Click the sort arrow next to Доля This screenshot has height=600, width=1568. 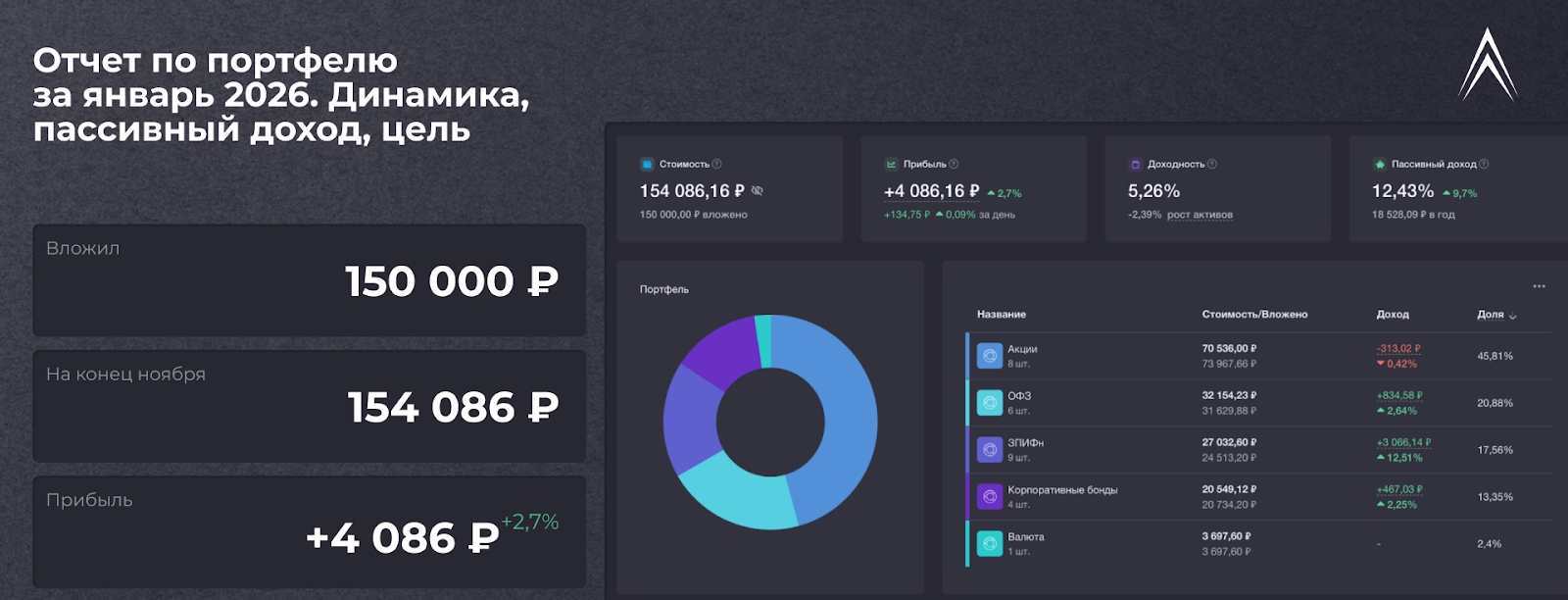(x=1512, y=316)
